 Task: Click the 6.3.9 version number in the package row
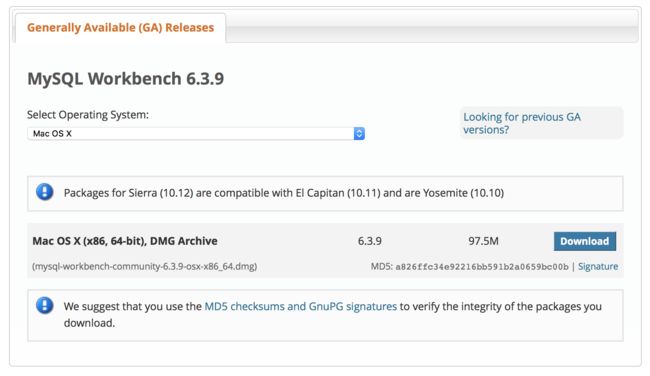click(369, 241)
